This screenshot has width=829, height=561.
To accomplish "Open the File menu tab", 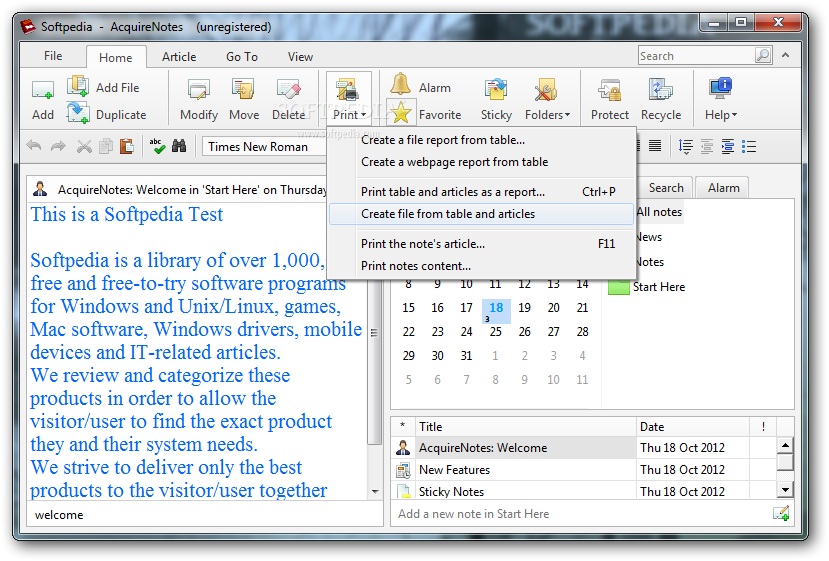I will coord(53,56).
